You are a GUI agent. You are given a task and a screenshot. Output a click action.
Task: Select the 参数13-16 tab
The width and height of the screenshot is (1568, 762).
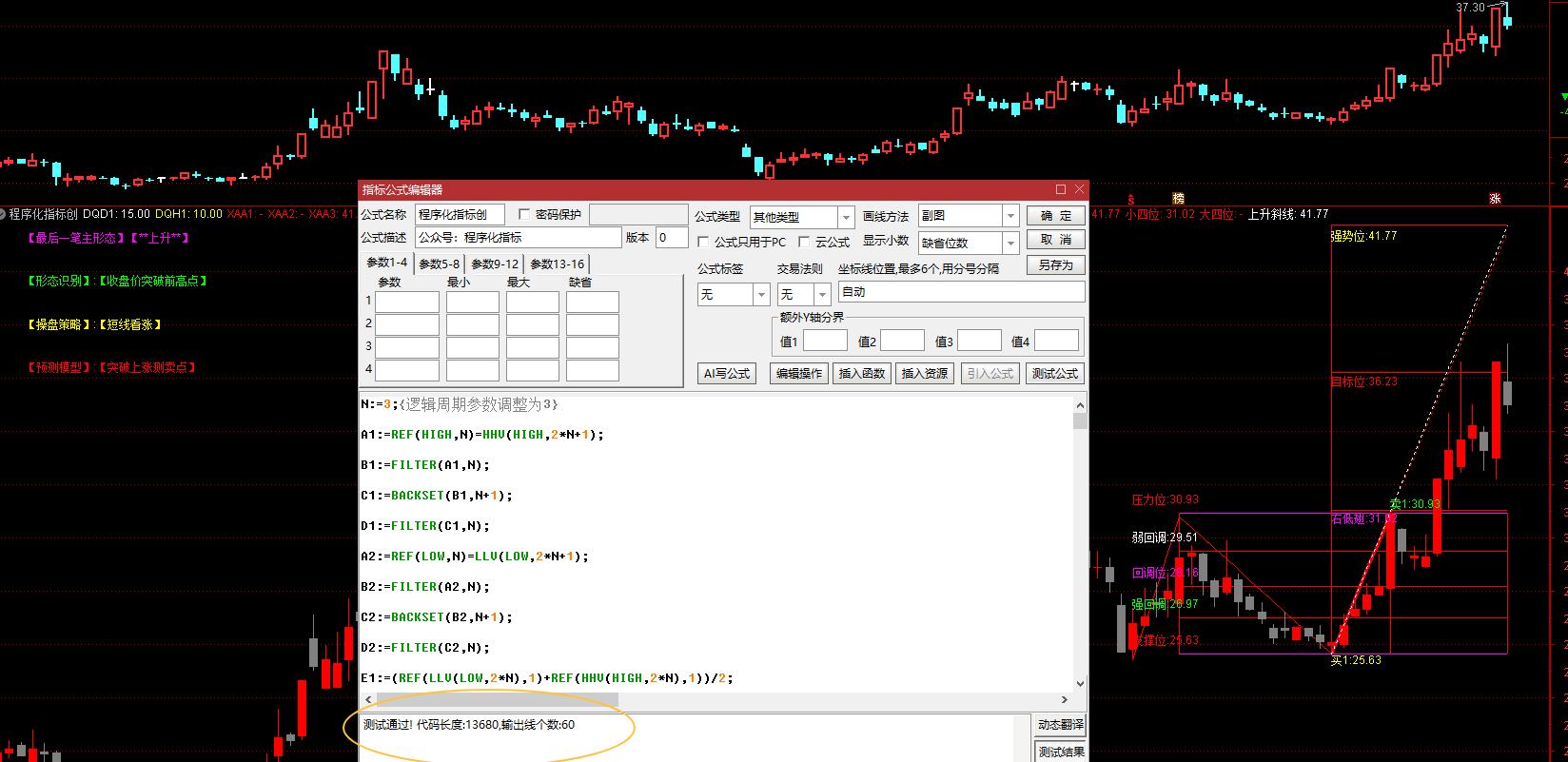pos(557,264)
